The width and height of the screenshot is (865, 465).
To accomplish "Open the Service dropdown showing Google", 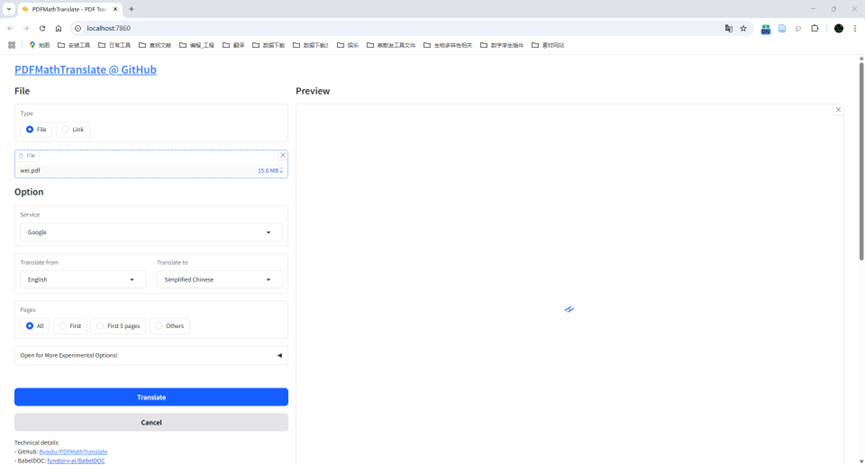I will (151, 232).
